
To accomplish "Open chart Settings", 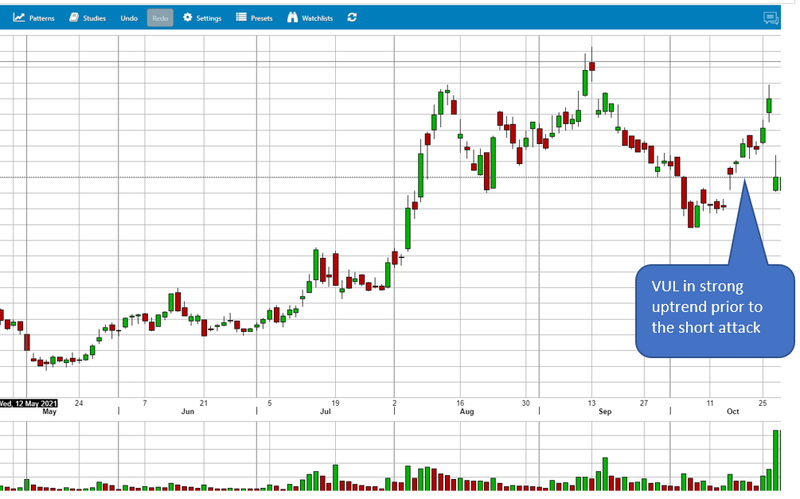I will [x=202, y=18].
